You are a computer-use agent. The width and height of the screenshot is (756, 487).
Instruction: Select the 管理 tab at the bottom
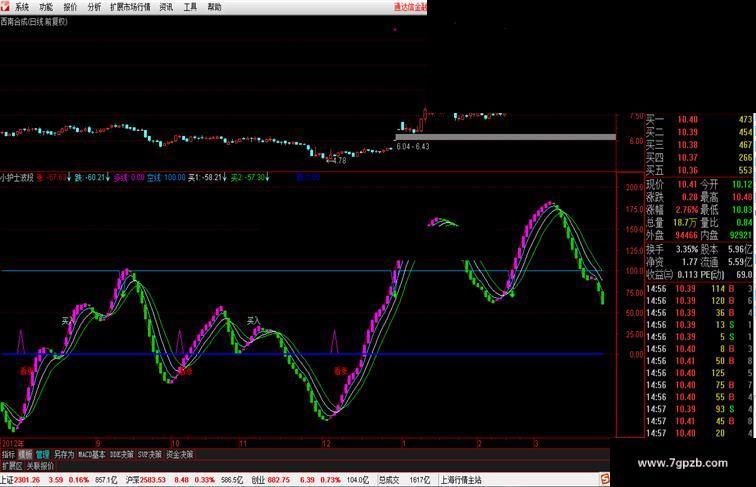[42, 454]
